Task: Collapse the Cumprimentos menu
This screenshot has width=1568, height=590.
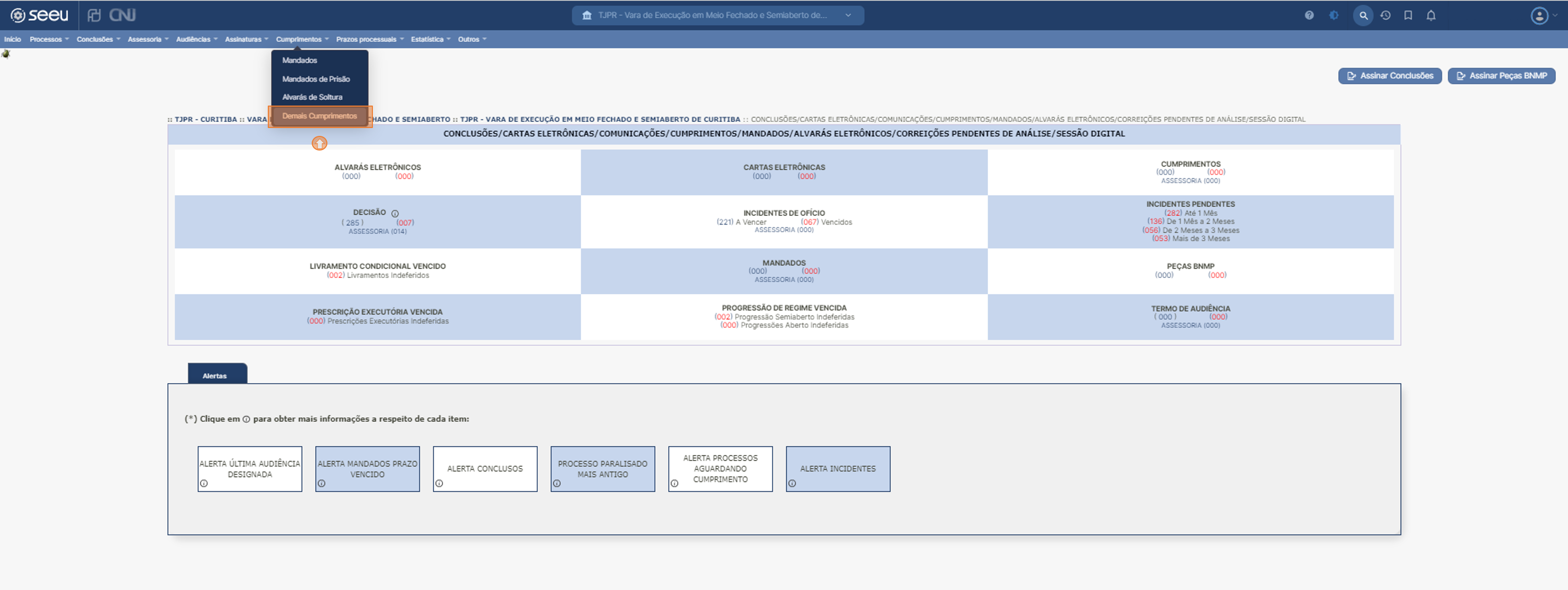Action: [302, 39]
